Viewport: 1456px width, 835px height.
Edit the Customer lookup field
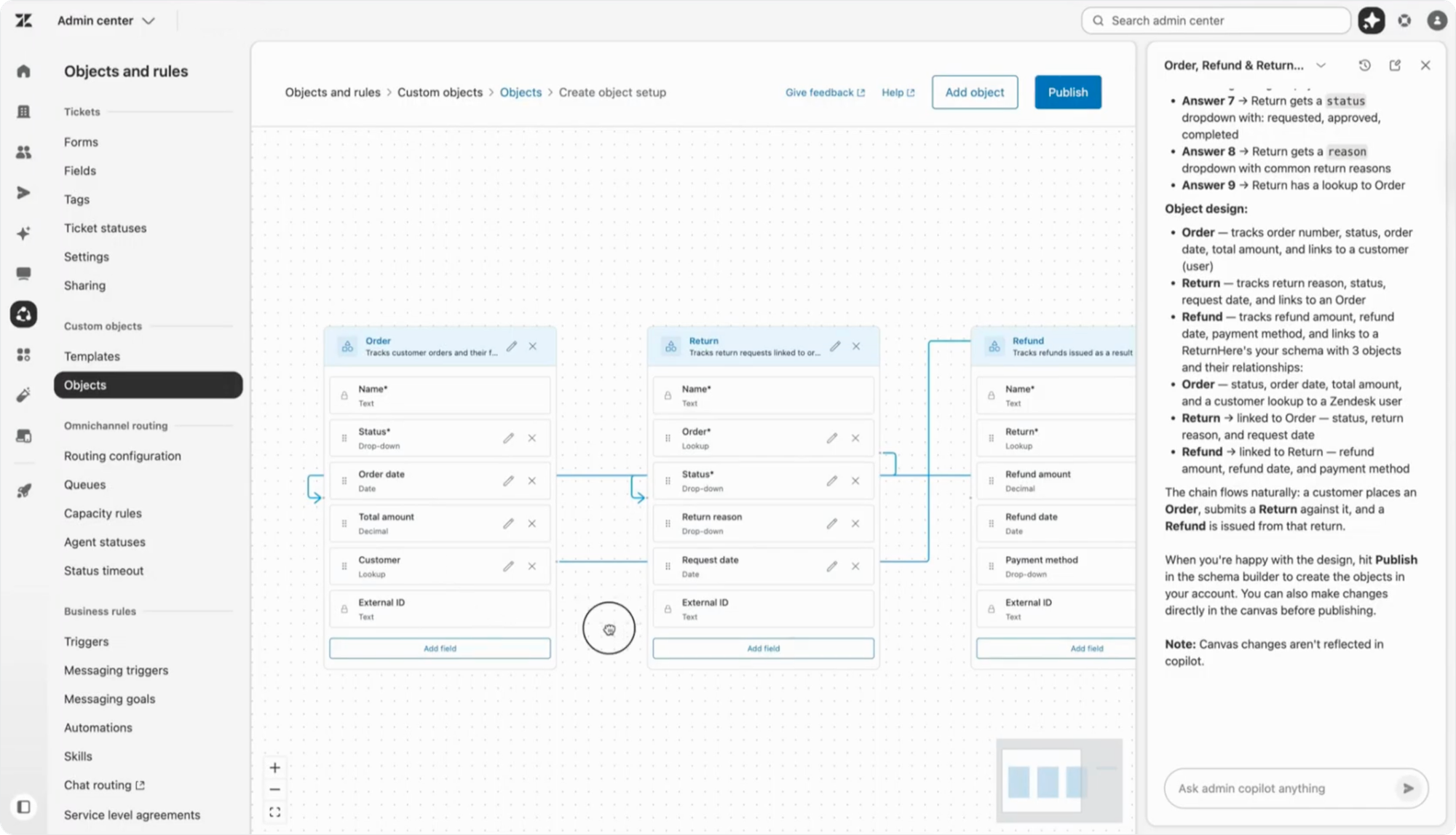pyautogui.click(x=508, y=566)
